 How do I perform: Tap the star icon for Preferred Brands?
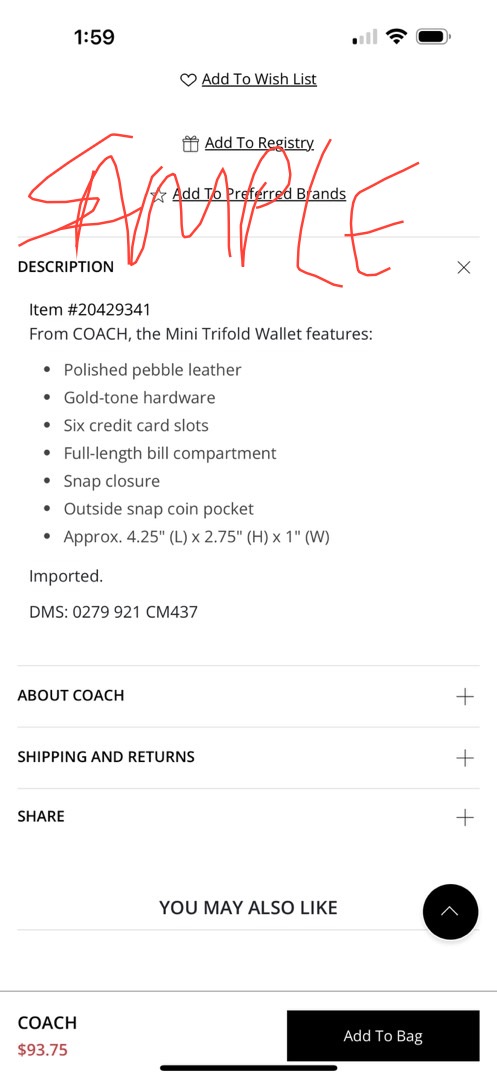pyautogui.click(x=159, y=196)
